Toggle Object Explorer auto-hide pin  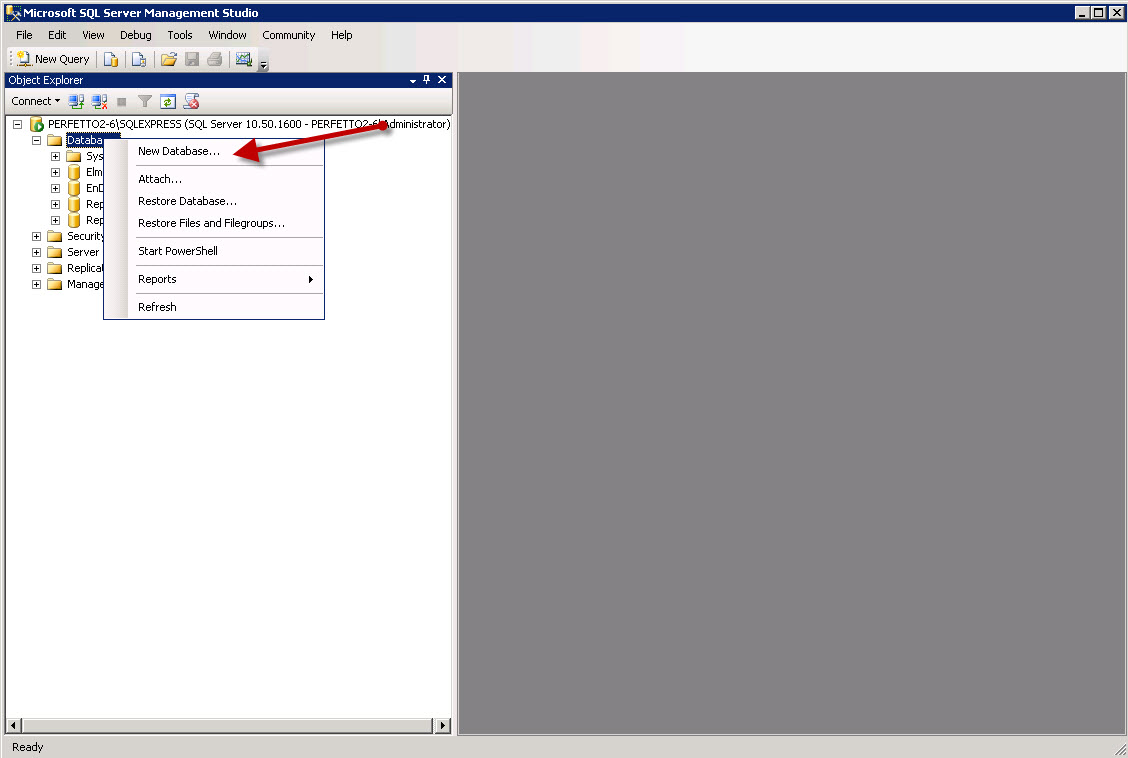click(426, 80)
